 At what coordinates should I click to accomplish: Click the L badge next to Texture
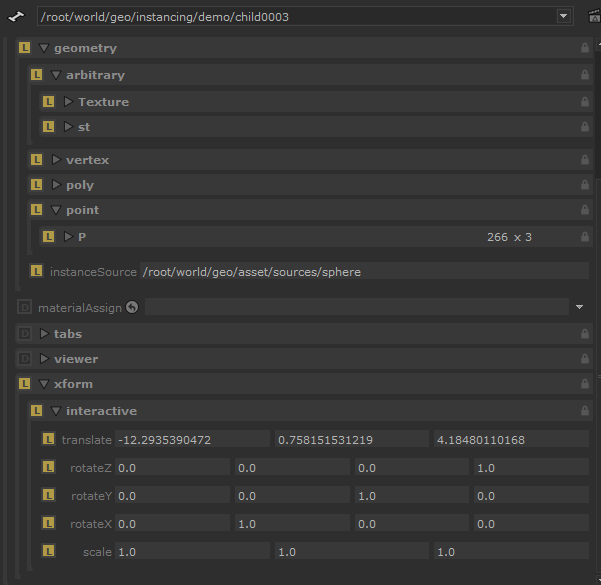point(48,102)
